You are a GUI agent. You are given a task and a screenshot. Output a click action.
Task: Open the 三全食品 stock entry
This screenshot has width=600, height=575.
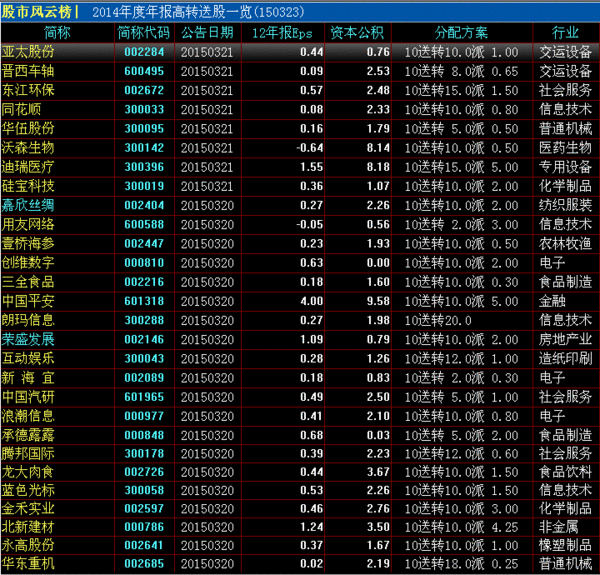tap(28, 282)
